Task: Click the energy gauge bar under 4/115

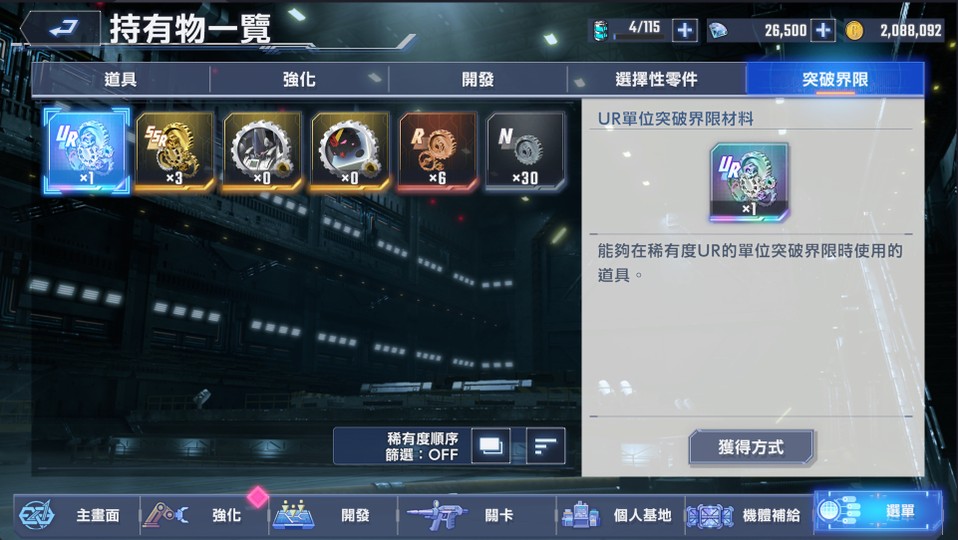Action: tap(640, 38)
